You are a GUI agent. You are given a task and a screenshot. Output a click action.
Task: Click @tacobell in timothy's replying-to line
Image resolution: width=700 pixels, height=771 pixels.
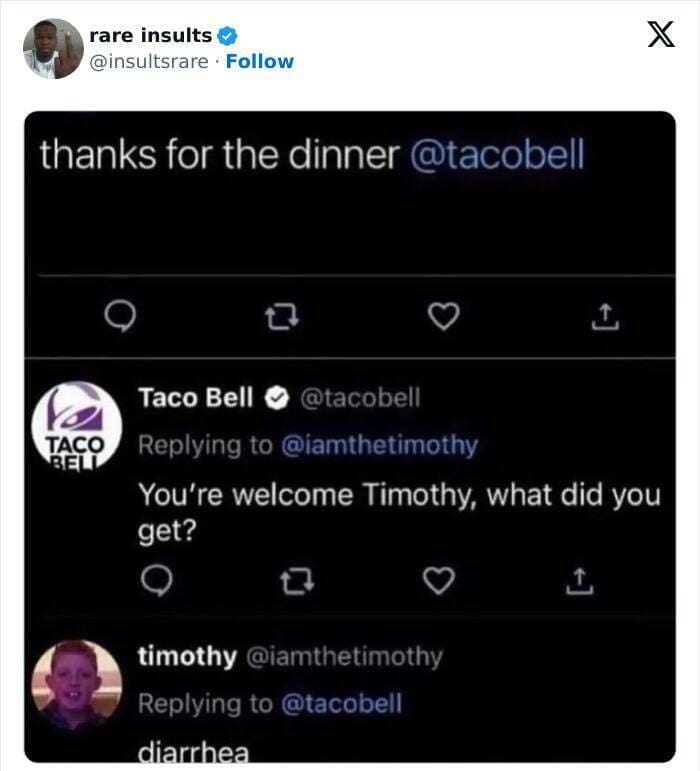click(x=341, y=703)
